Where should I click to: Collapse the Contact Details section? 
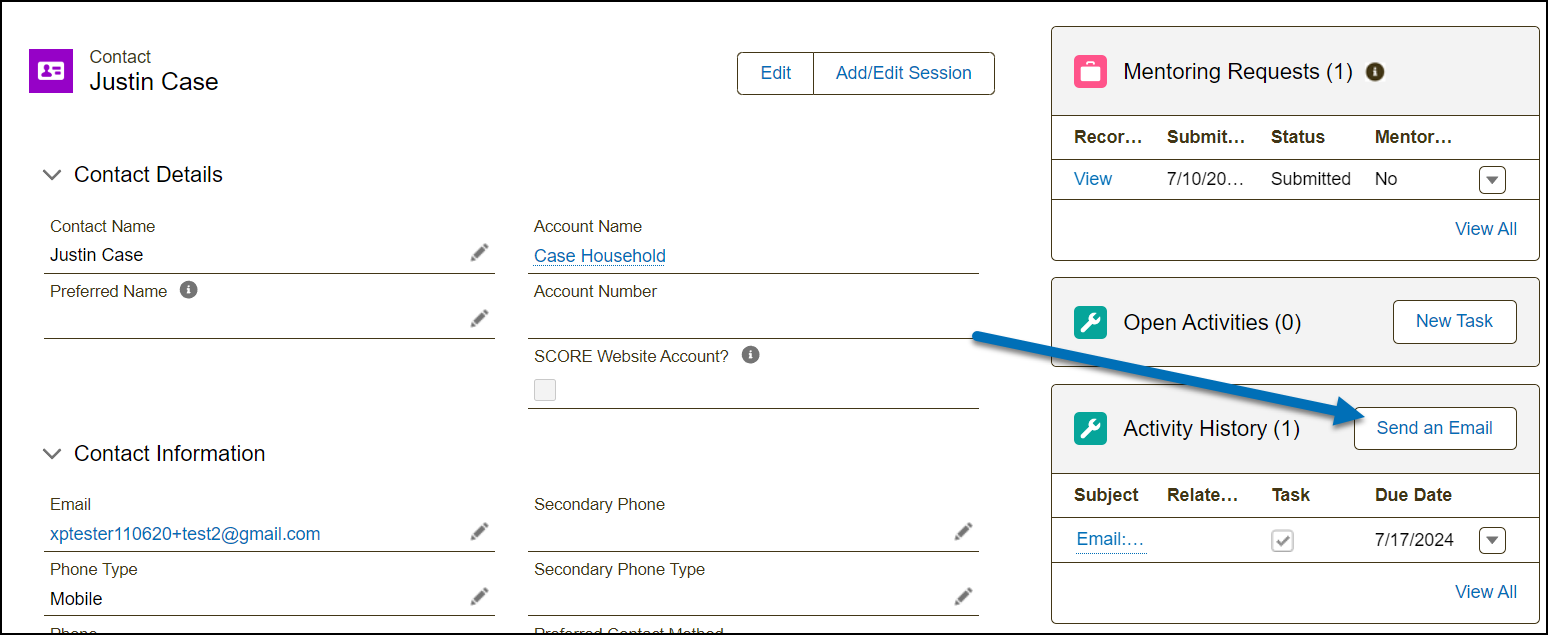pos(52,175)
